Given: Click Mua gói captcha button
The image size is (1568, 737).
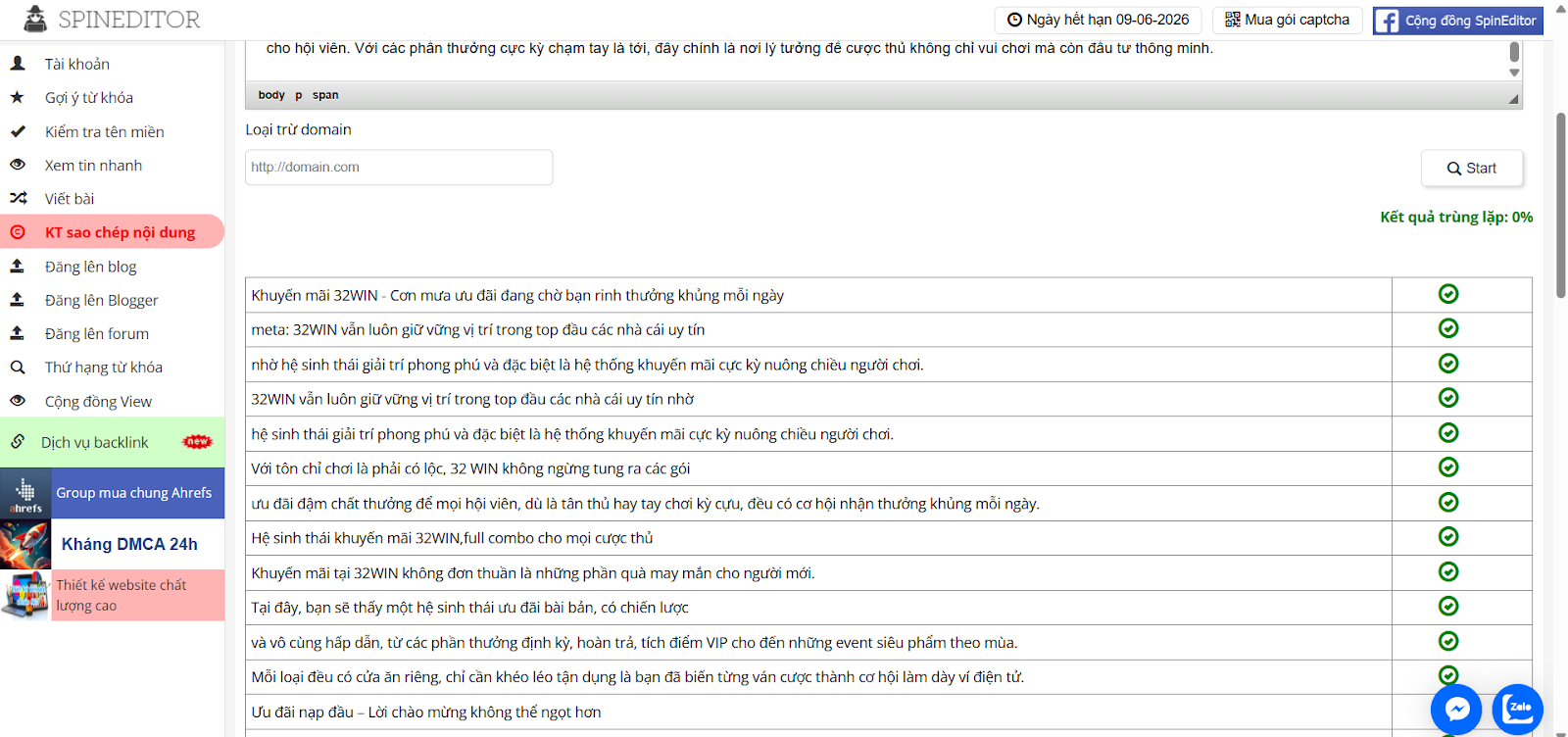Looking at the screenshot, I should click(1287, 20).
